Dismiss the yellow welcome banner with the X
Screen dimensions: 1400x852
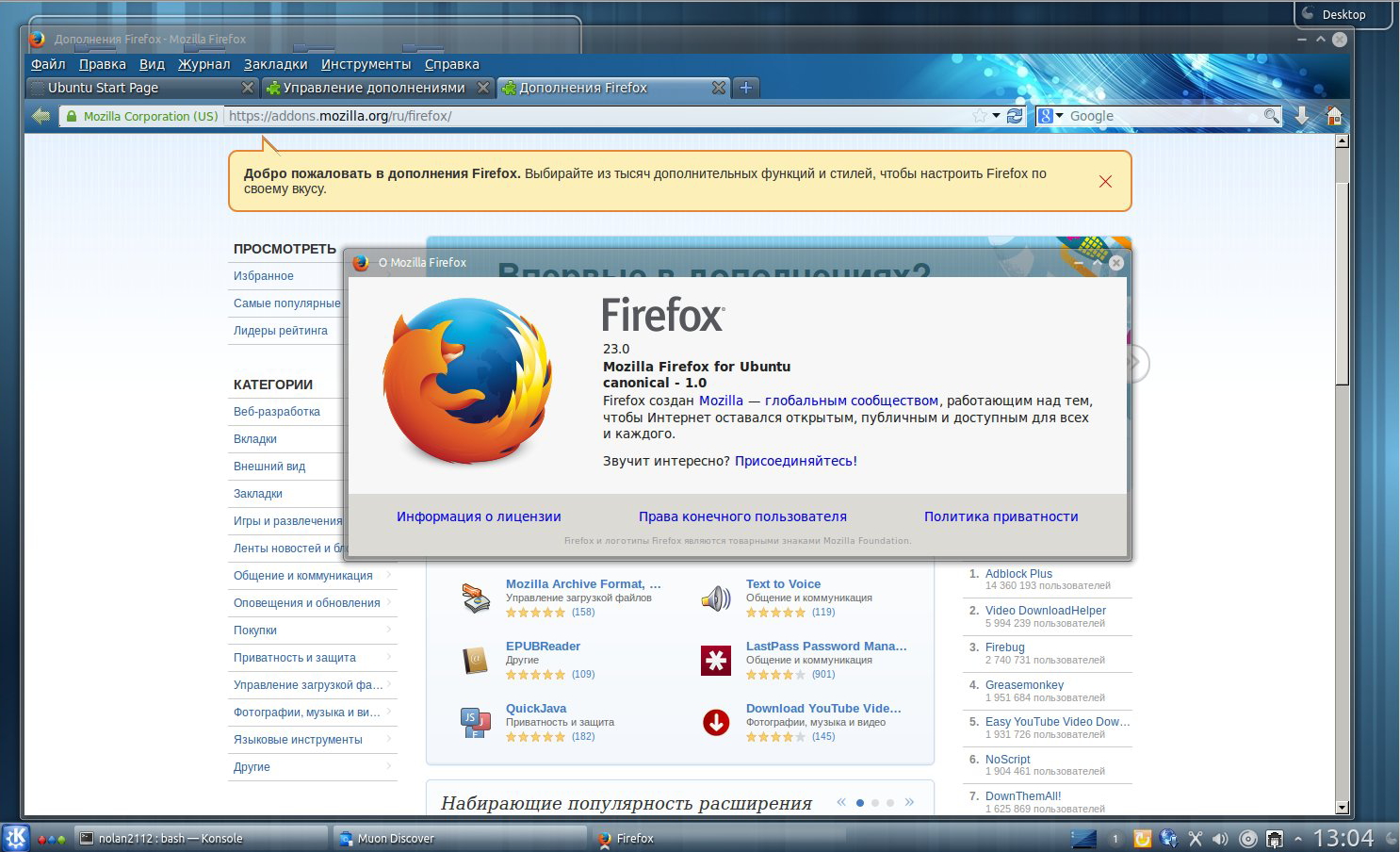1105,181
